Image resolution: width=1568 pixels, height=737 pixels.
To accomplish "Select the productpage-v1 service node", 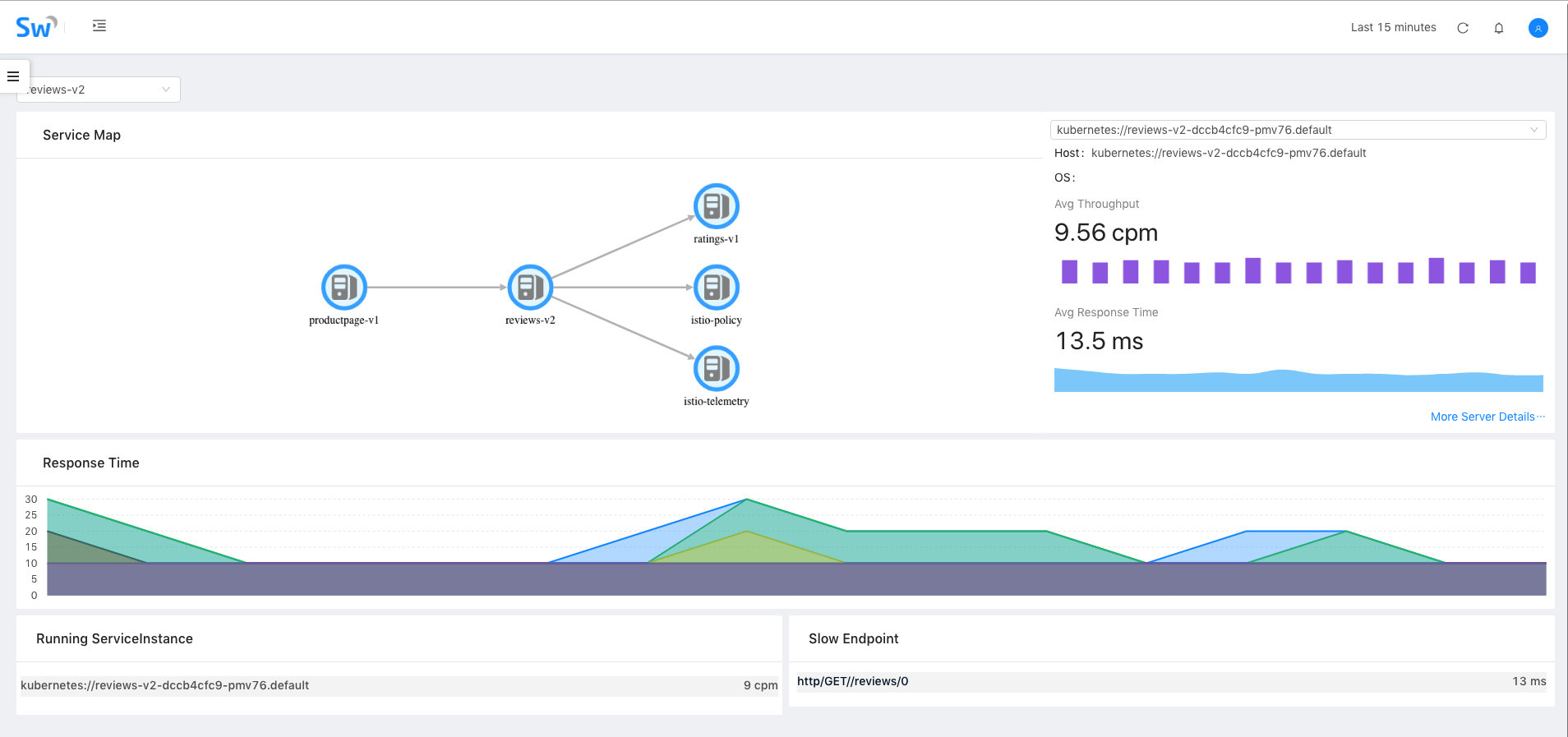I will (344, 288).
